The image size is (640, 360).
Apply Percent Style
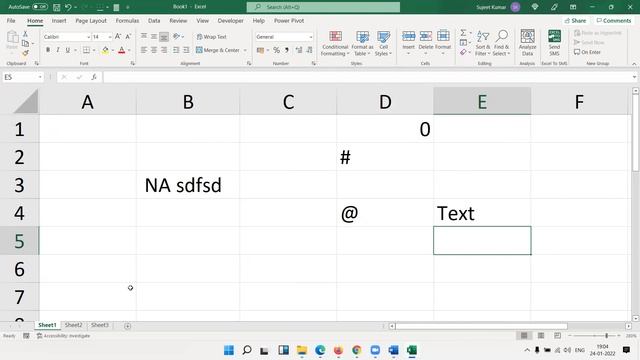276,50
